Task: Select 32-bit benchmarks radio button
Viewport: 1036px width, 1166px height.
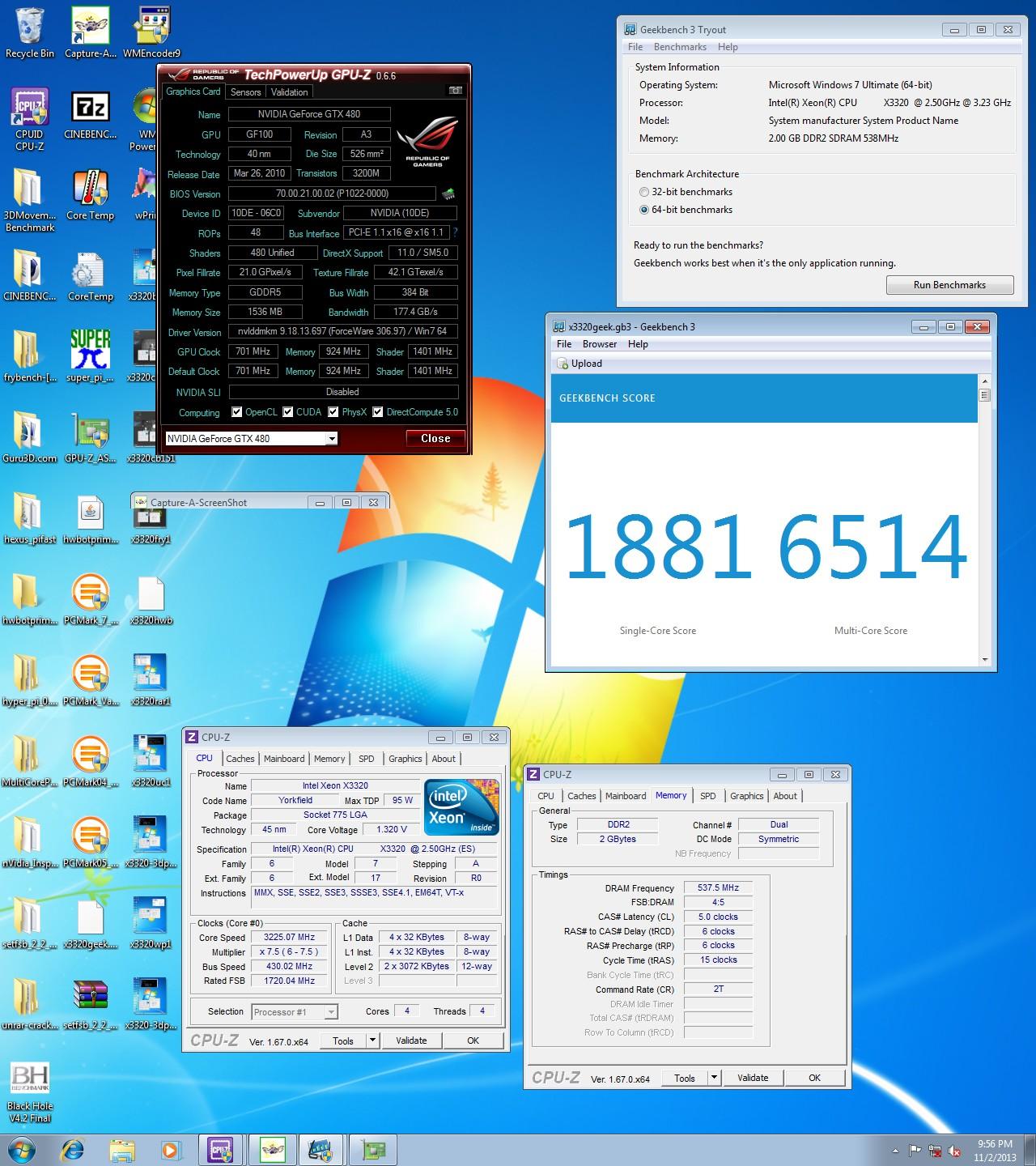Action: (x=644, y=192)
